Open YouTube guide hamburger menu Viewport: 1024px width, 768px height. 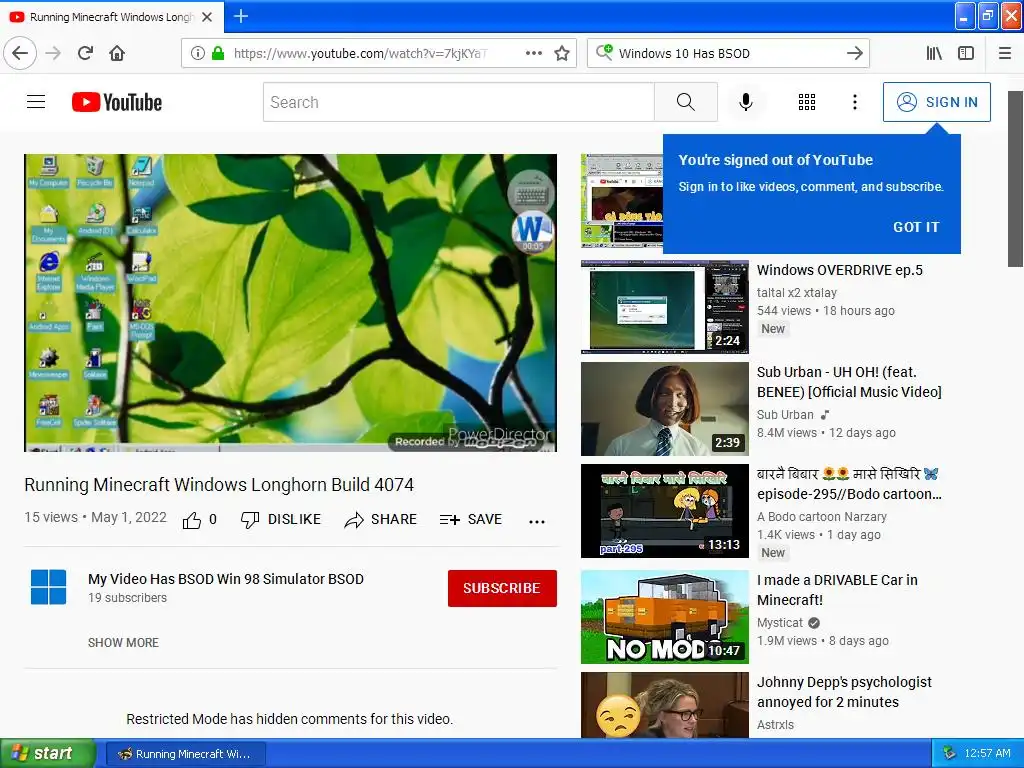tap(36, 102)
